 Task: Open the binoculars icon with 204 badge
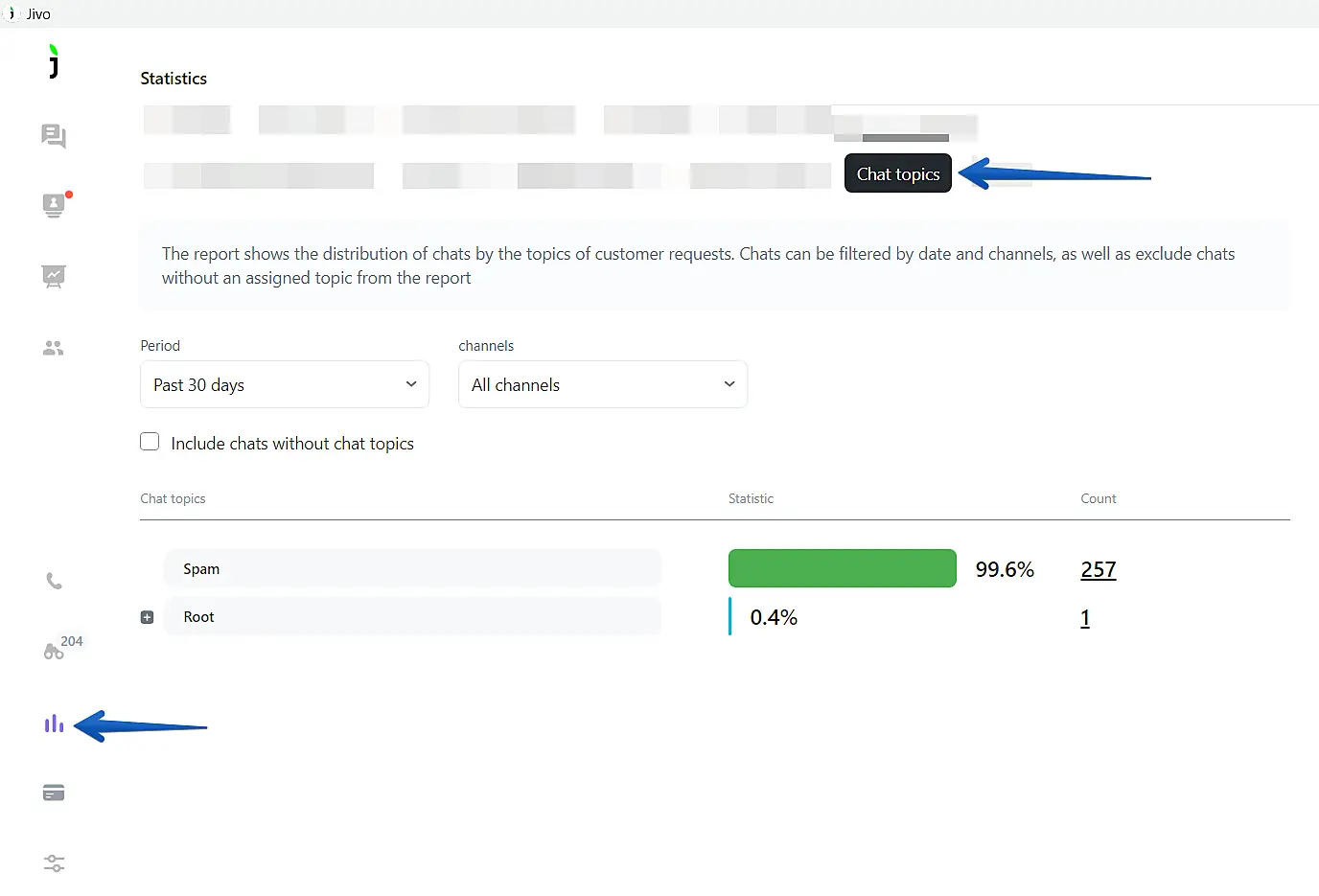[x=54, y=652]
